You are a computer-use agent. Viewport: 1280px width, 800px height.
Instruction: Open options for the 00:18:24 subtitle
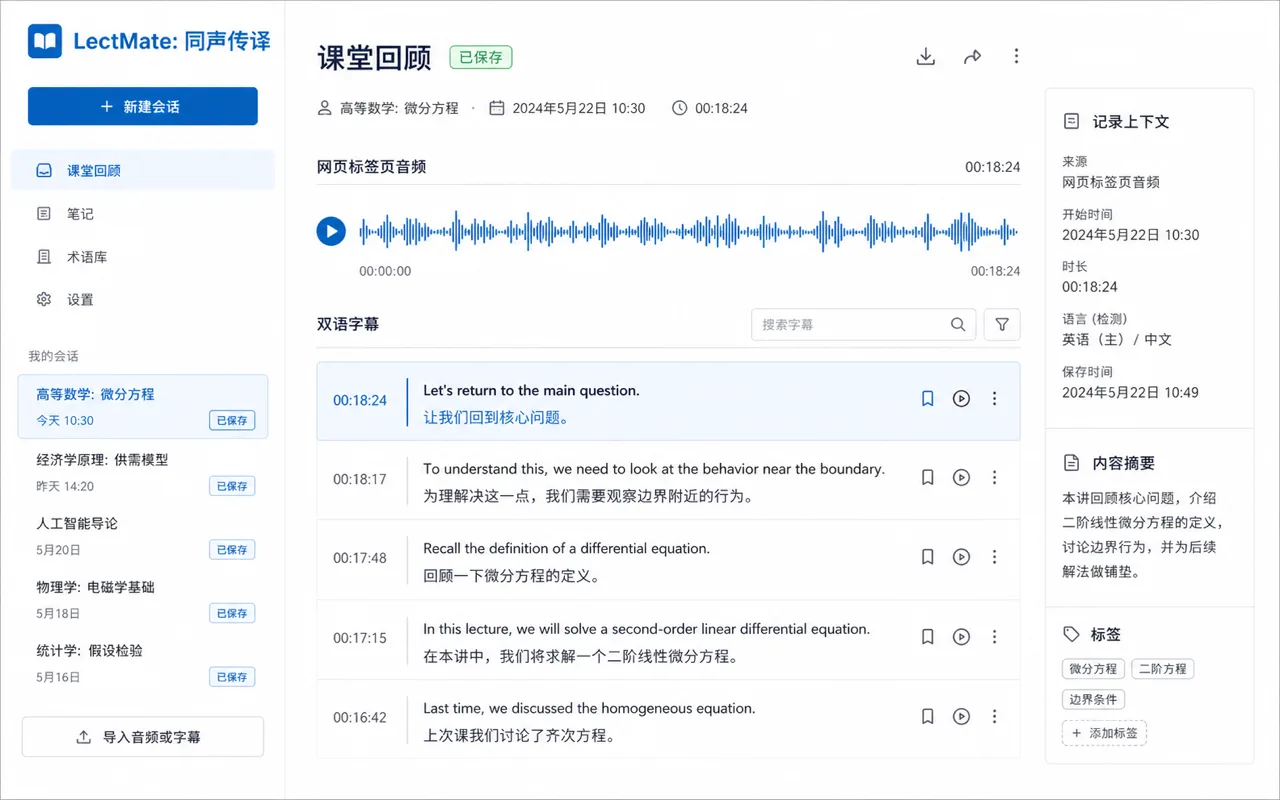994,399
